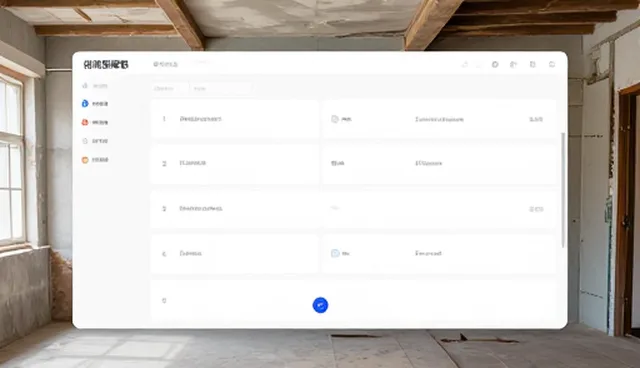This screenshot has width=640, height=368.
Task: Click the user-add icon in top toolbar
Action: point(513,64)
